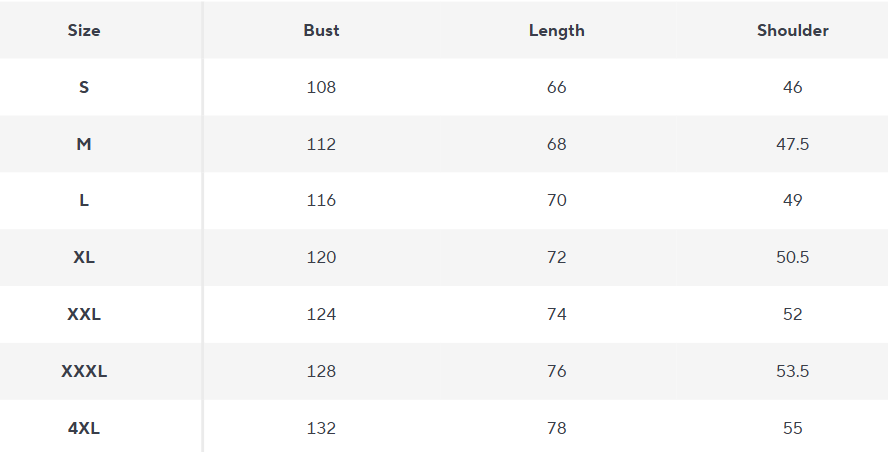Select the XL size row label

[84, 257]
